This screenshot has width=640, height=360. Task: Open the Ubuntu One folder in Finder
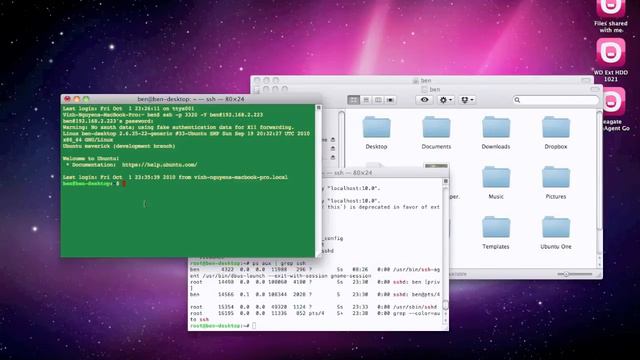(556, 233)
